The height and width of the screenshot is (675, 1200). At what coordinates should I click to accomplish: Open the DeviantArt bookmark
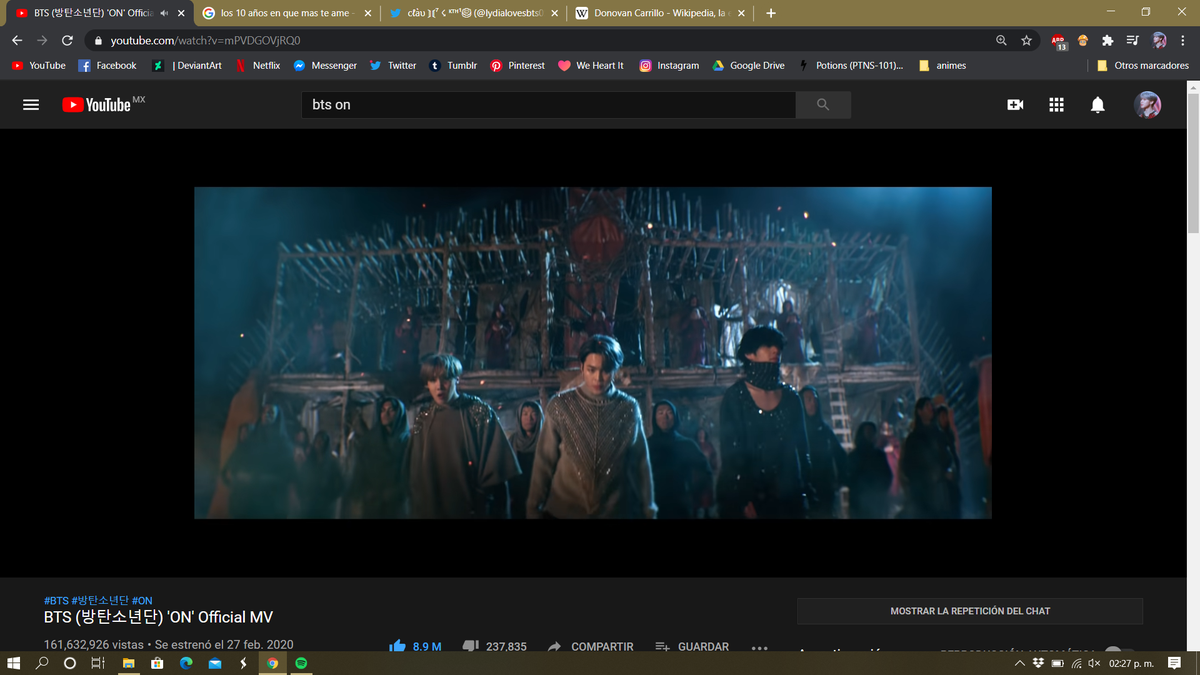coord(187,65)
